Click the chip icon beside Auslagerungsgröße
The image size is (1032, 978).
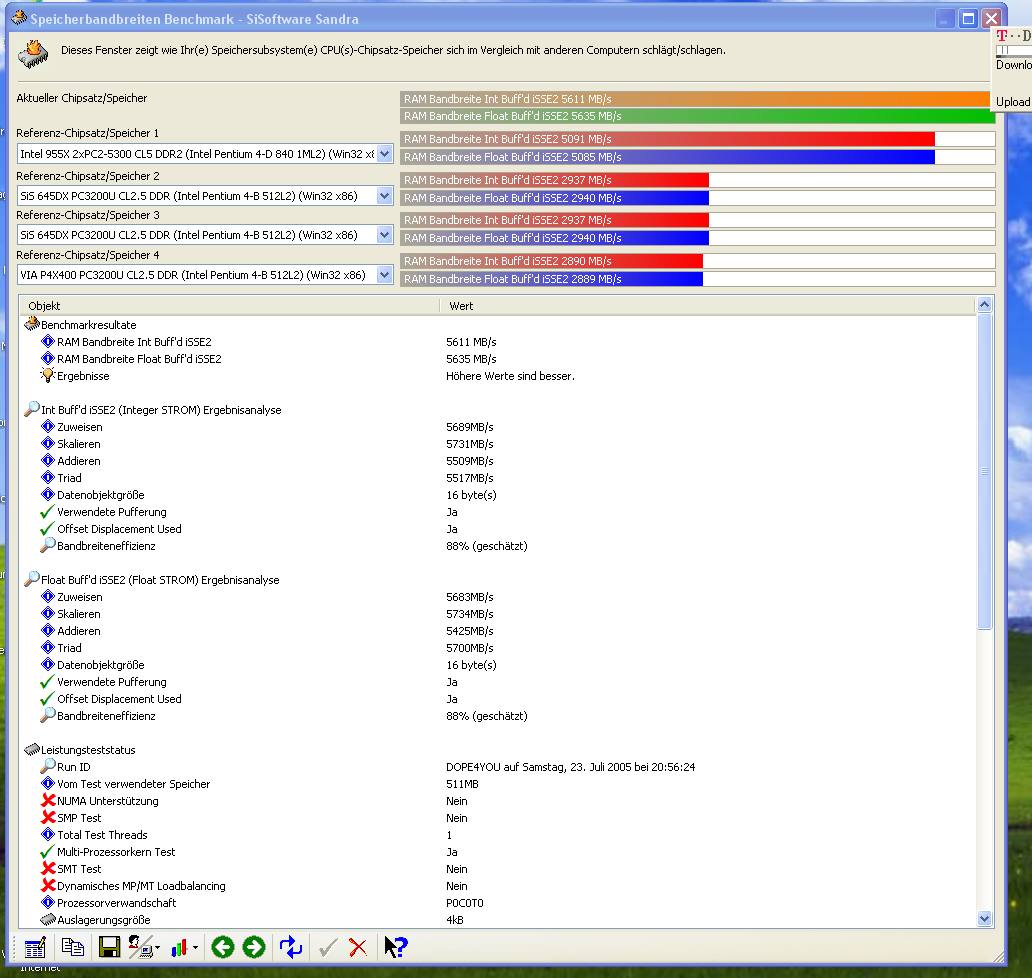pos(47,919)
